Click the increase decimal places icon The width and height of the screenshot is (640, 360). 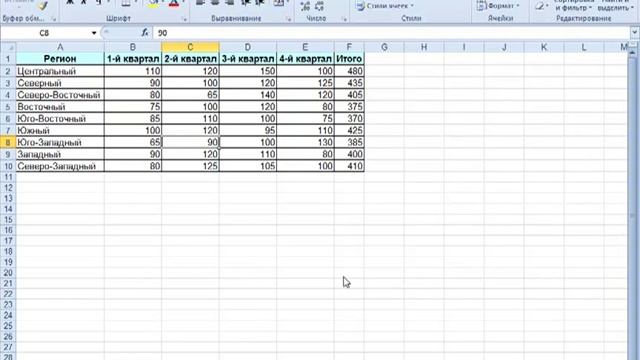pyautogui.click(x=305, y=6)
